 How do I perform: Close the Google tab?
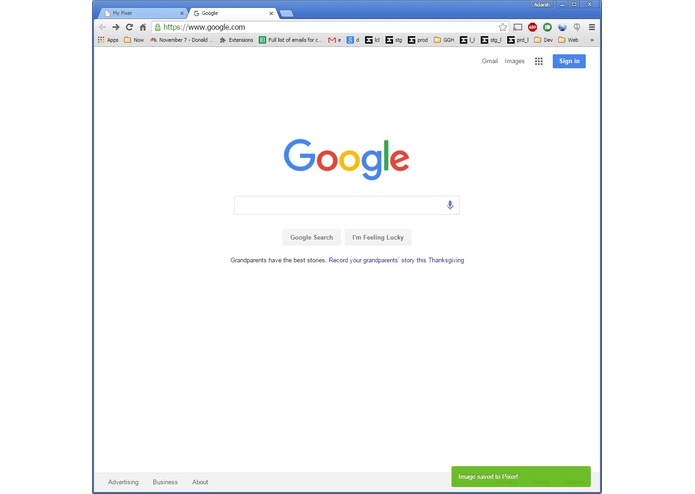click(271, 13)
